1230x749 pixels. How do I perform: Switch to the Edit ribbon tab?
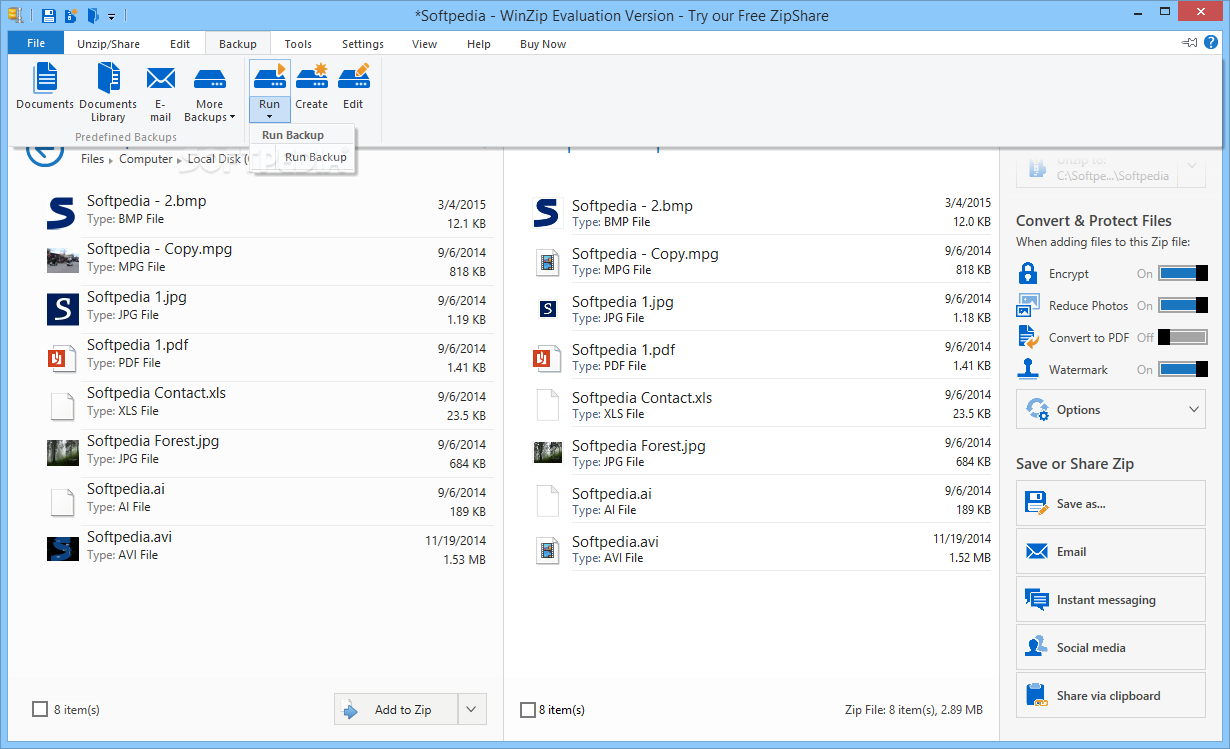[x=180, y=44]
